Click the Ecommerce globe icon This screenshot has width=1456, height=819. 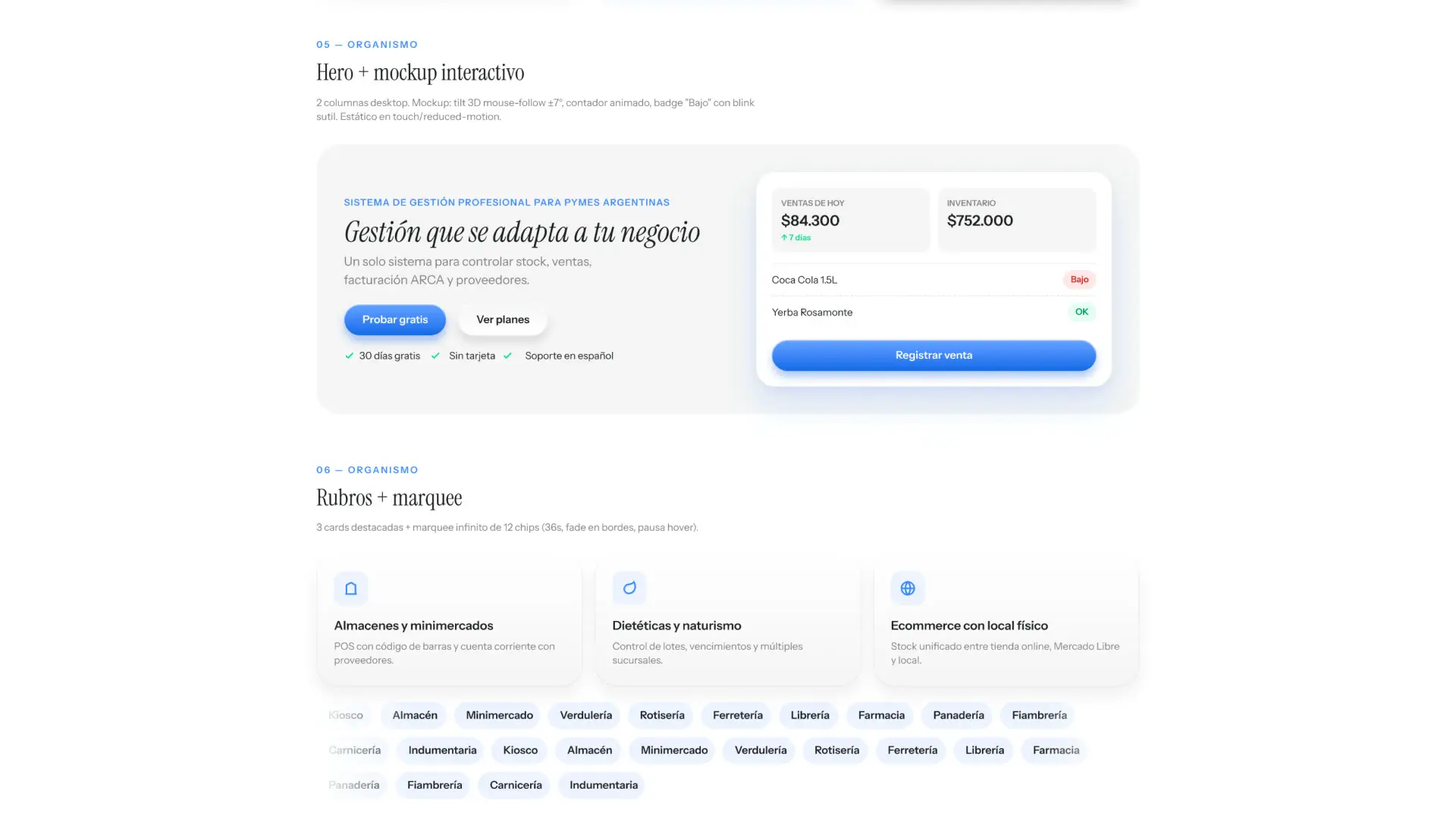coord(908,588)
